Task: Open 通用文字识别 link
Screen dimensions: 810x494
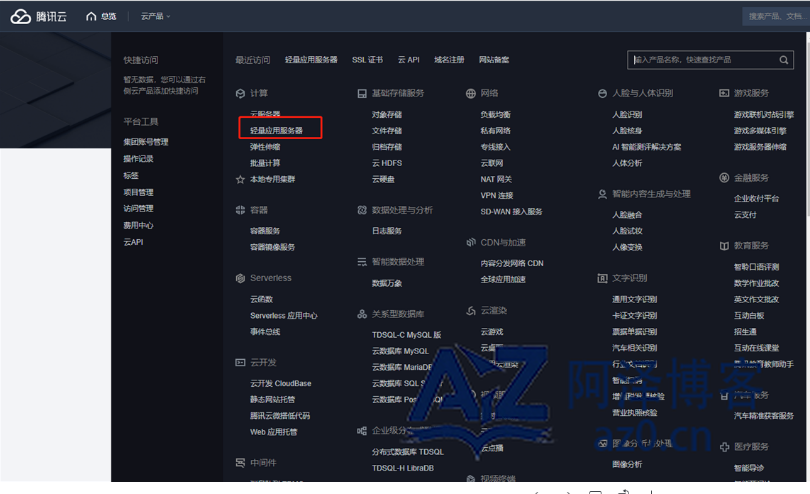Action: pyautogui.click(x=635, y=299)
